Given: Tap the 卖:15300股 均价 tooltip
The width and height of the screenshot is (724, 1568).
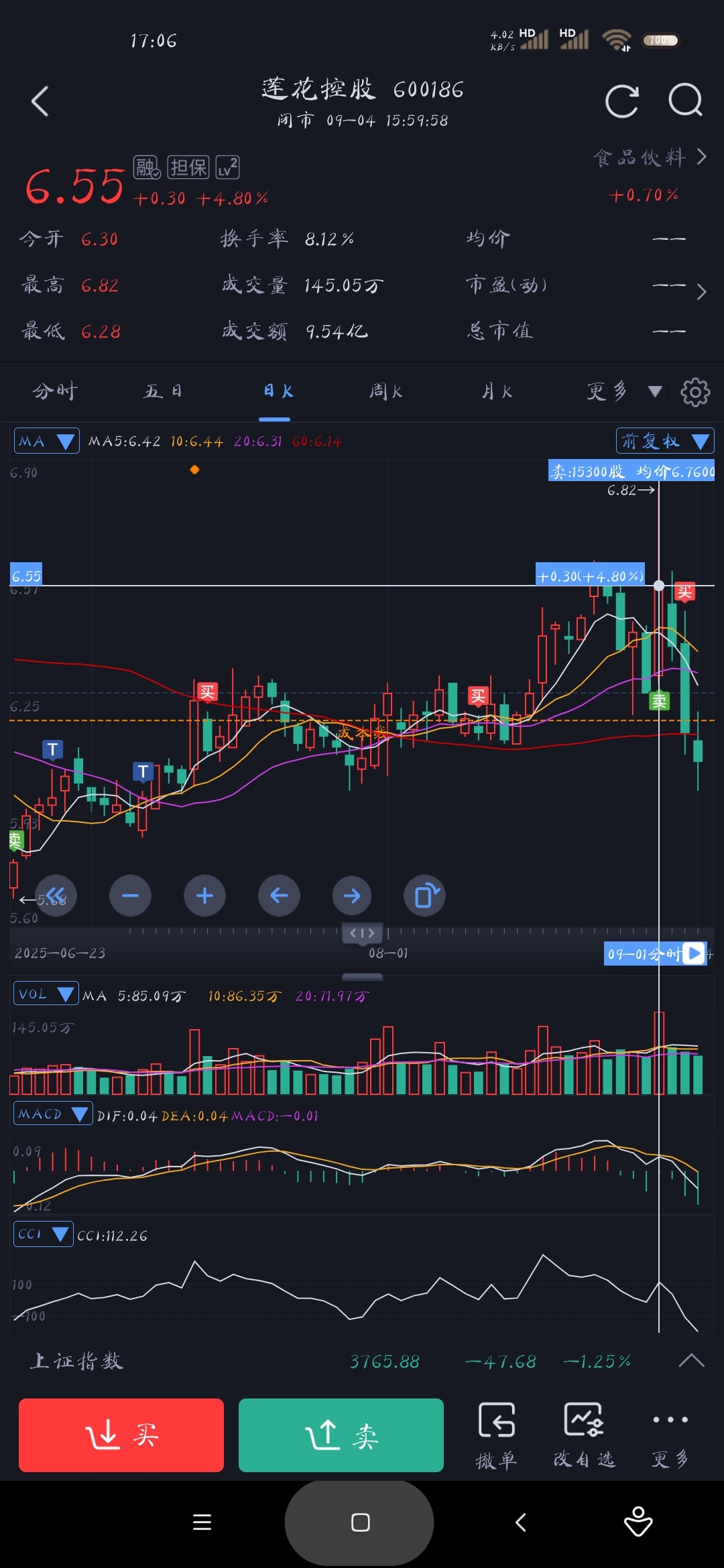Looking at the screenshot, I should click(631, 471).
